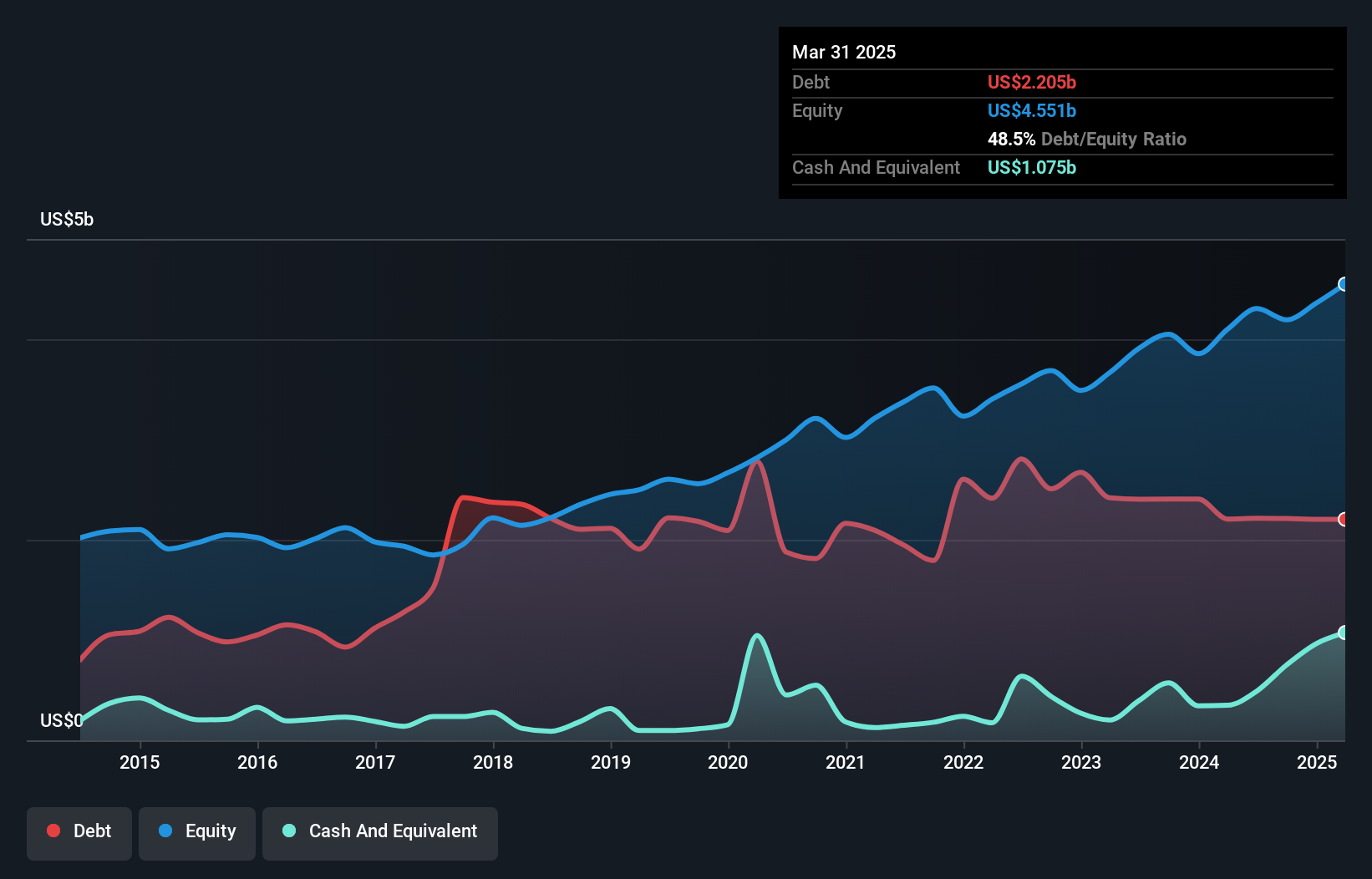Click the red Debt endpoint marker

tap(1344, 520)
